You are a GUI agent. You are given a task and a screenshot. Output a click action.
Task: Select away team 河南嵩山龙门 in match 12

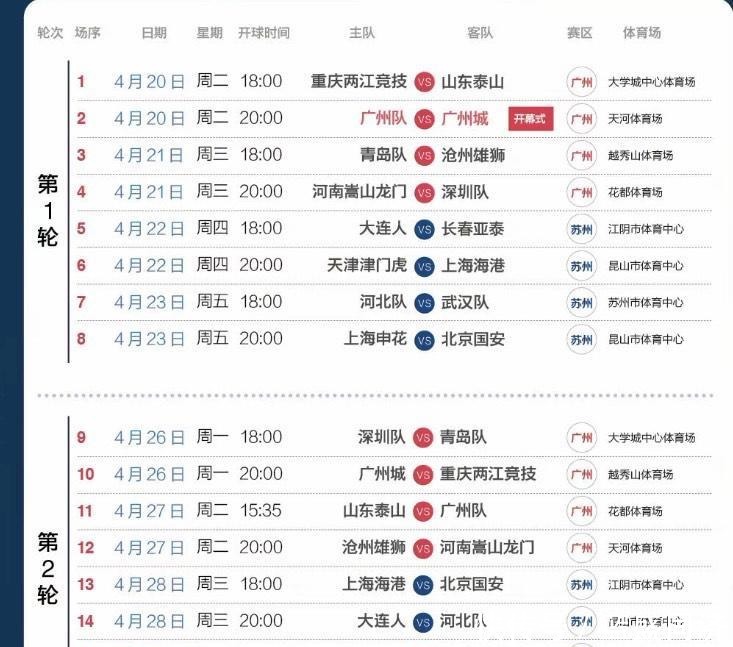488,547
